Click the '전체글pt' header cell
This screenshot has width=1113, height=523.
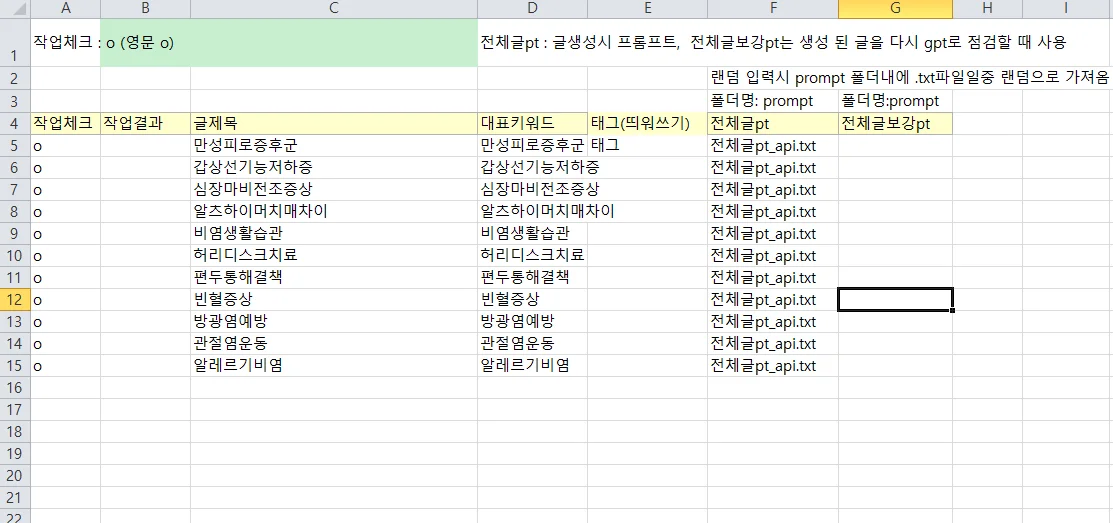tap(772, 123)
